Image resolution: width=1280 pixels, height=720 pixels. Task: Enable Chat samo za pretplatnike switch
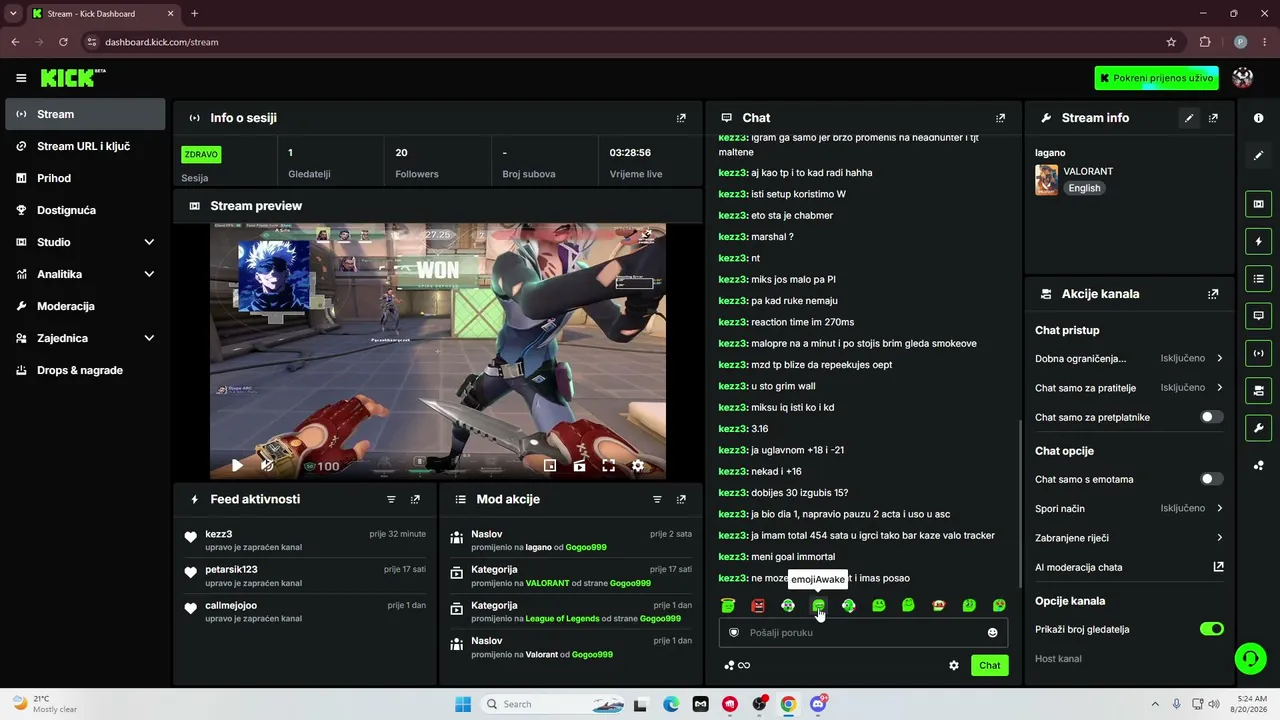1211,417
